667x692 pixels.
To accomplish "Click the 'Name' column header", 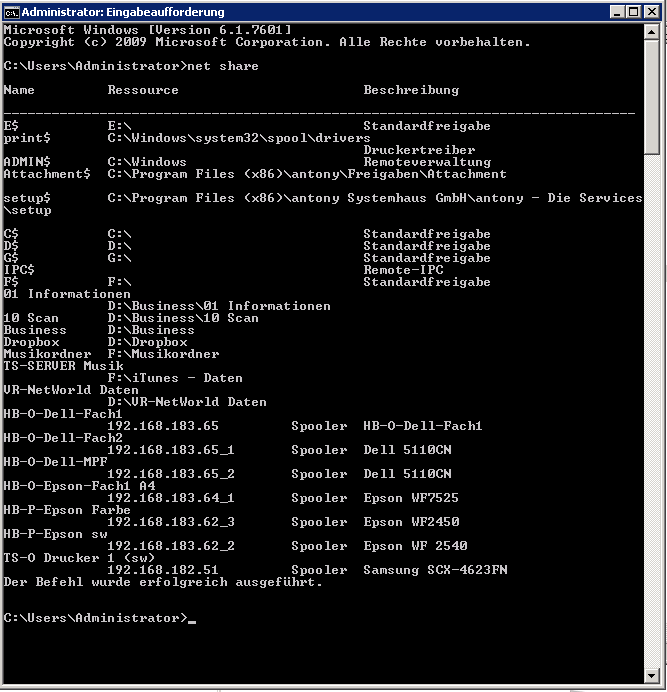I will [x=19, y=90].
